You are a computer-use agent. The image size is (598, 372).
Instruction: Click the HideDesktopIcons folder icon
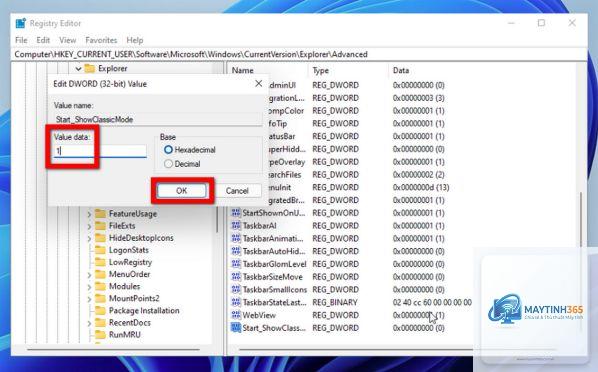point(100,238)
